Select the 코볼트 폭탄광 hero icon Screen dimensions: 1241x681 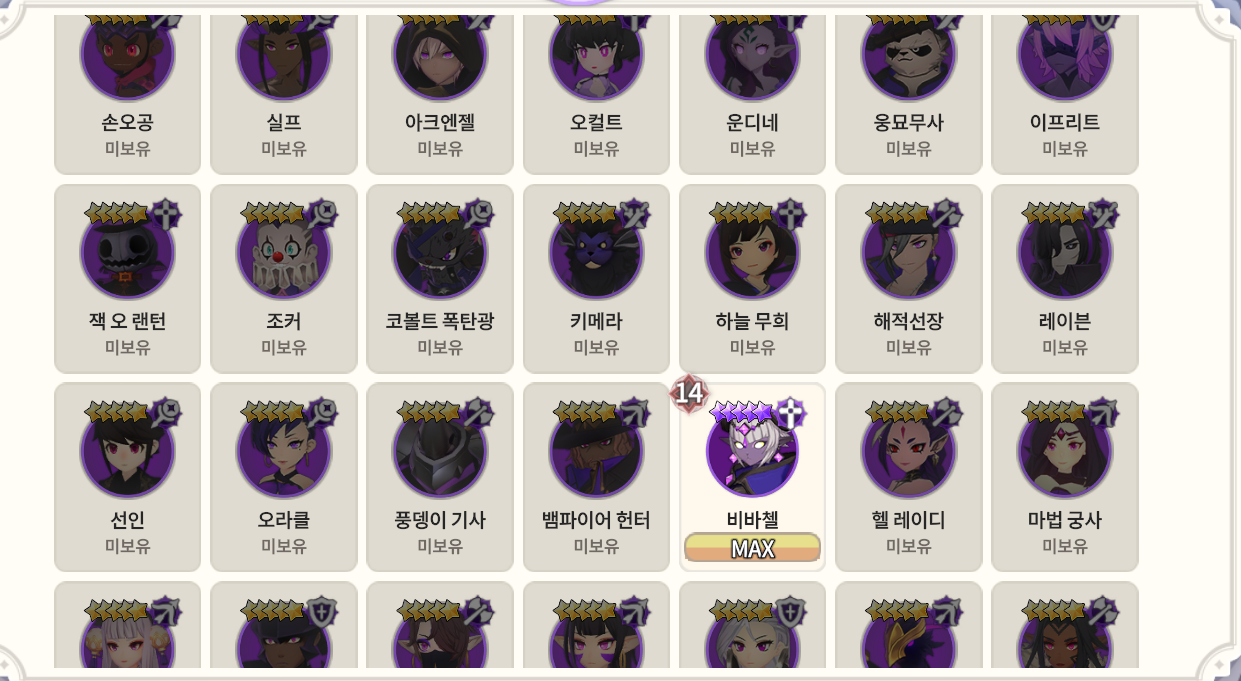pos(440,252)
